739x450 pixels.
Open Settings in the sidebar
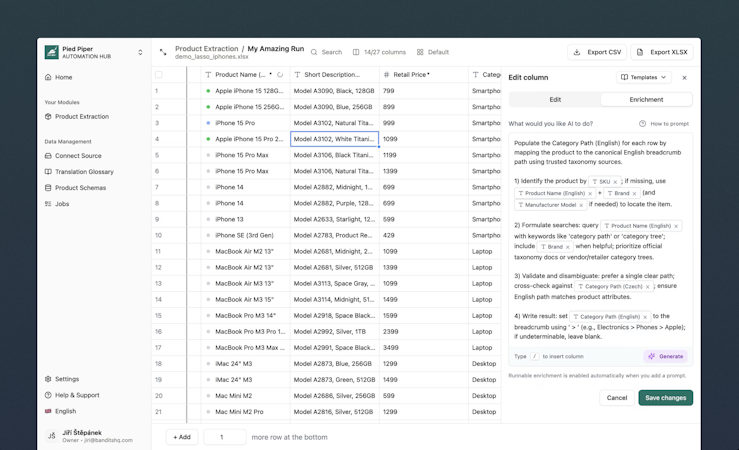click(62, 379)
